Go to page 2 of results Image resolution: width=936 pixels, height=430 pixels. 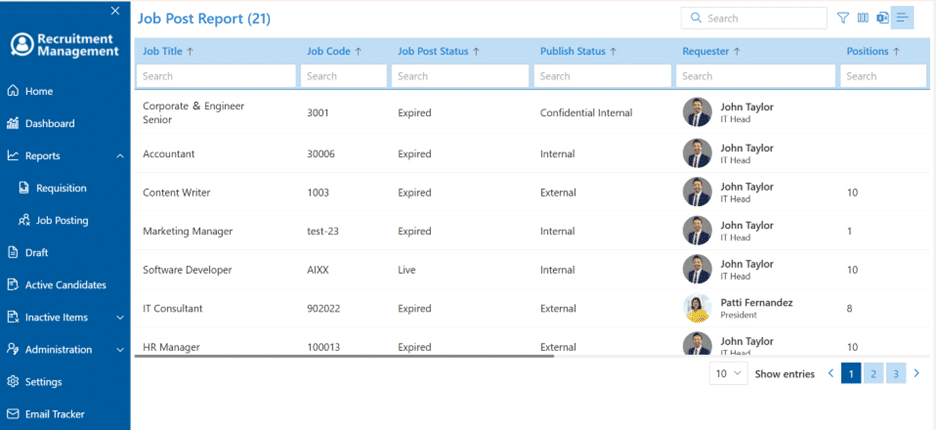coord(873,374)
